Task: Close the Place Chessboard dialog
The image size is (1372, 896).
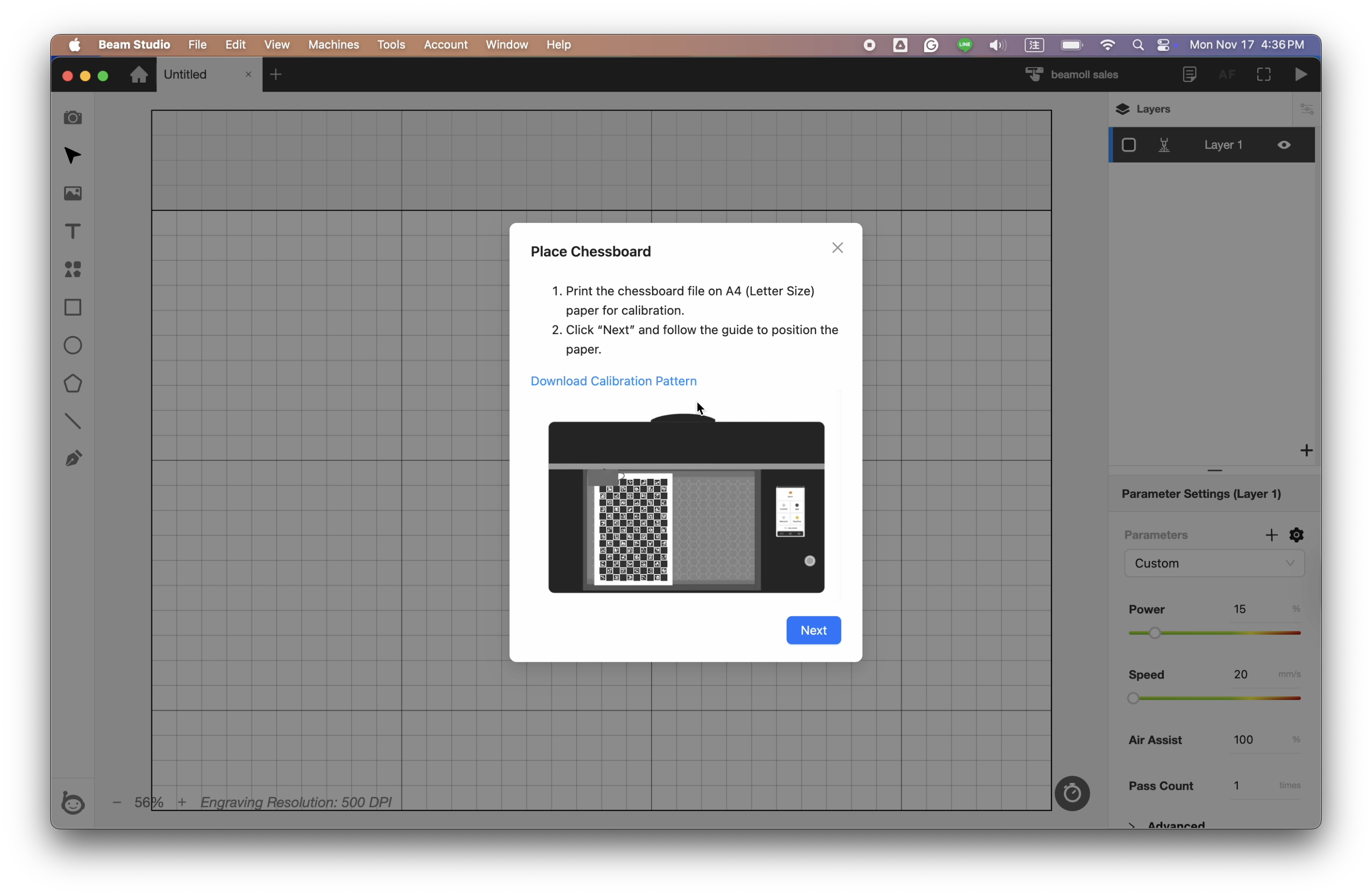Action: click(x=838, y=248)
